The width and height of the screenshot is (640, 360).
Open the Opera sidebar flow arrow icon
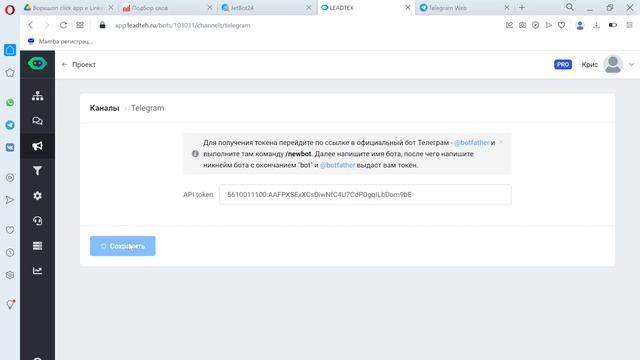(10, 200)
